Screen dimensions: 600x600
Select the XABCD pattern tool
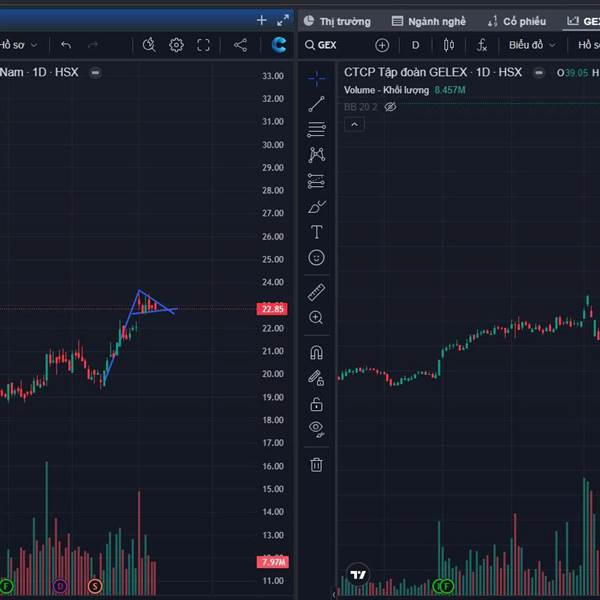pos(316,155)
